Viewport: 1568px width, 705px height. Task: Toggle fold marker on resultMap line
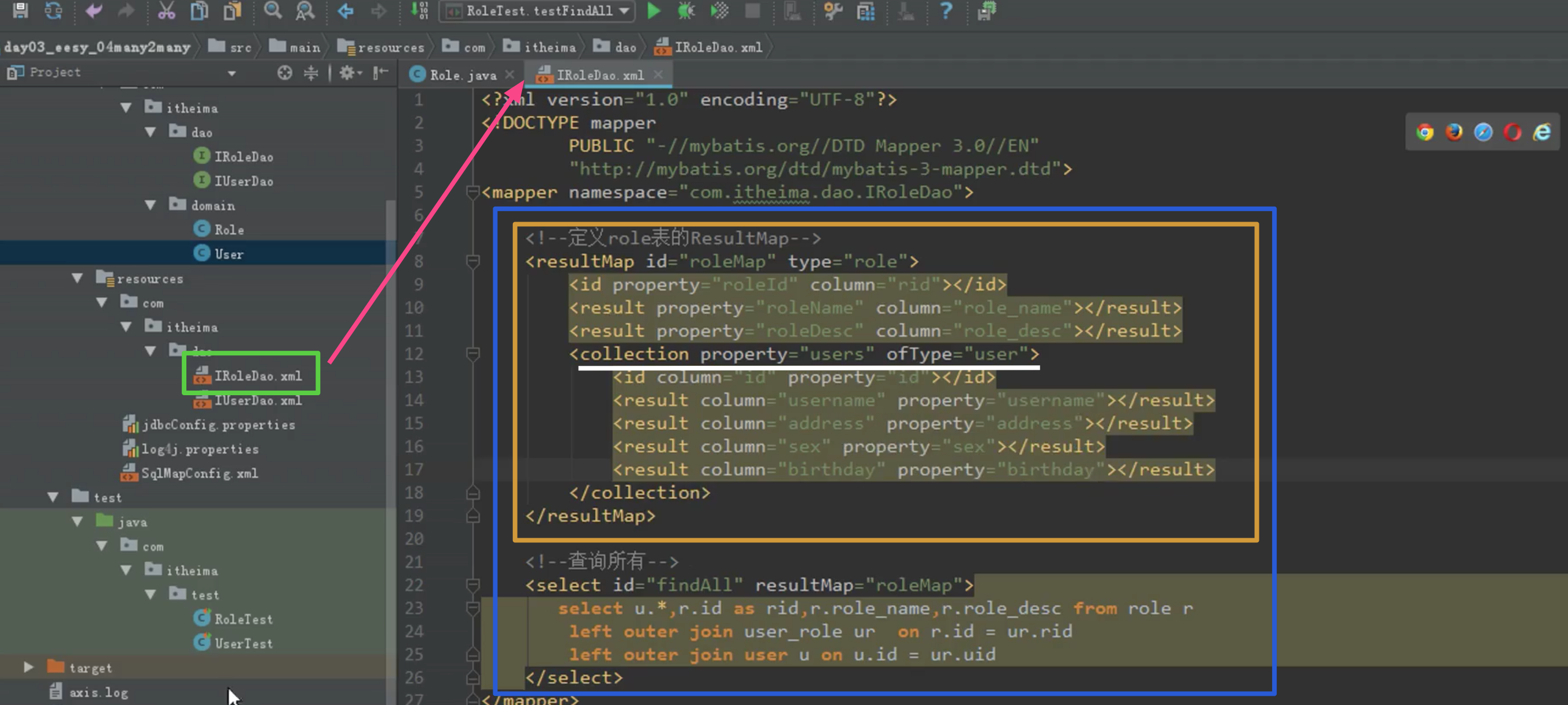(472, 261)
